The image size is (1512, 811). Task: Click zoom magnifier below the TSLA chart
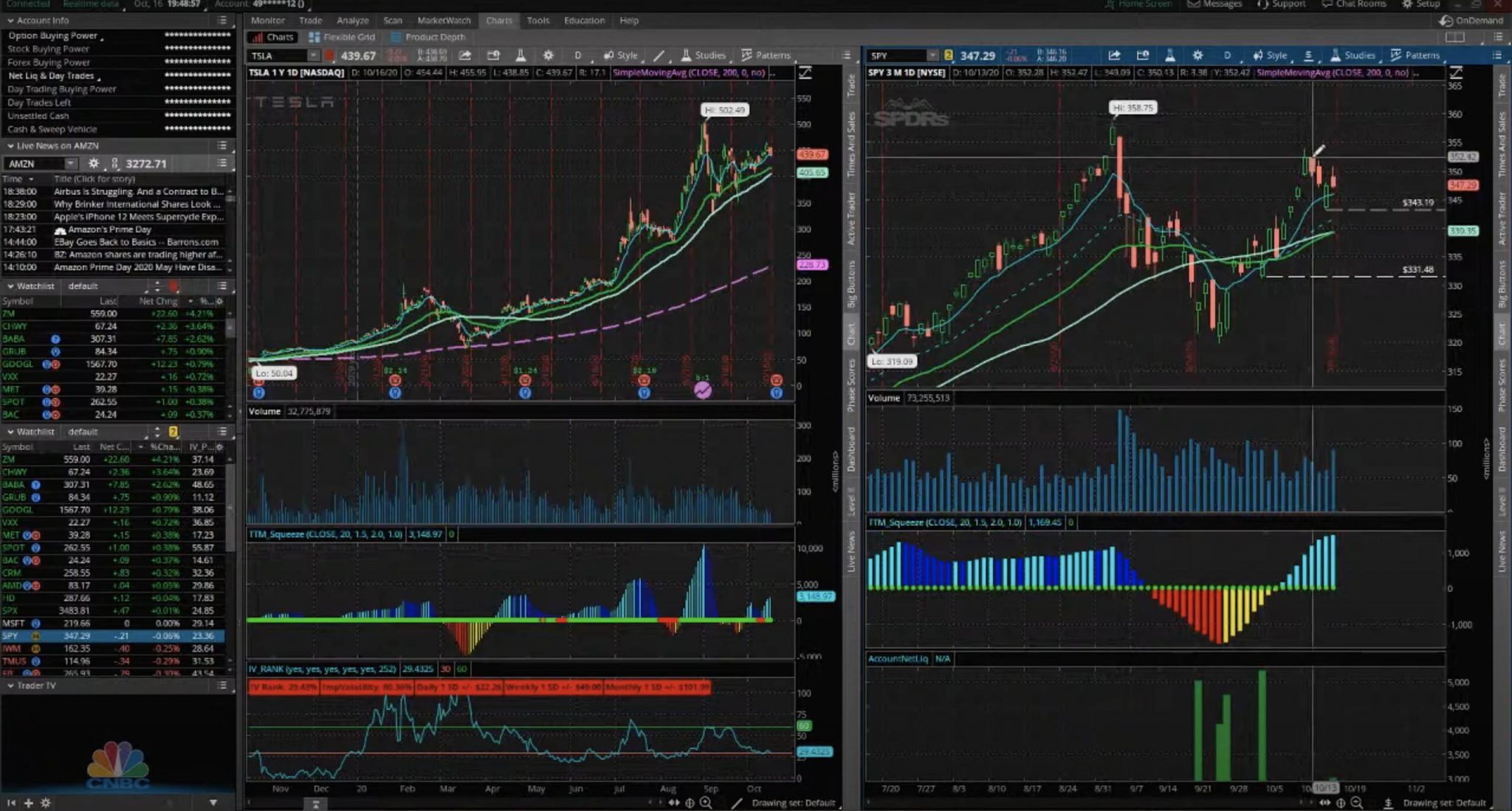click(706, 803)
